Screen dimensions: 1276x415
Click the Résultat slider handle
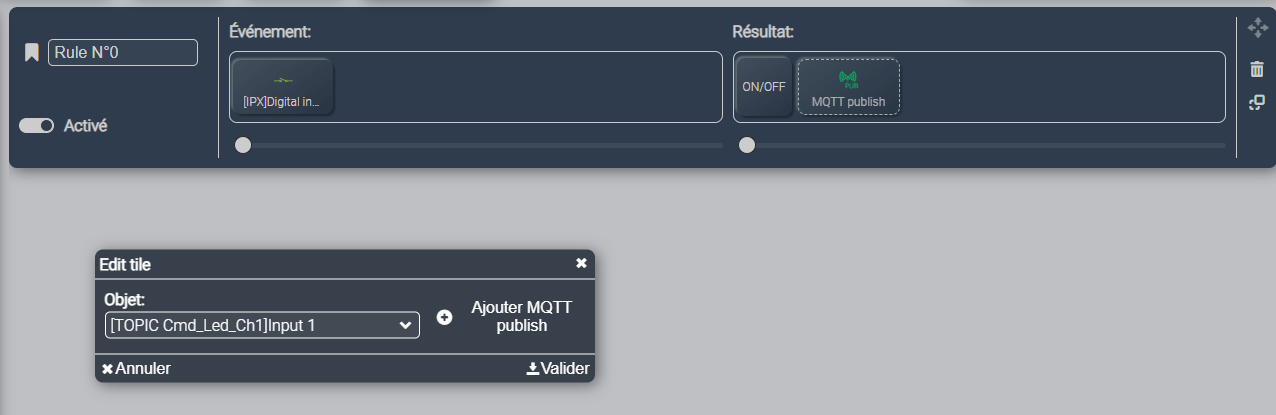[747, 145]
